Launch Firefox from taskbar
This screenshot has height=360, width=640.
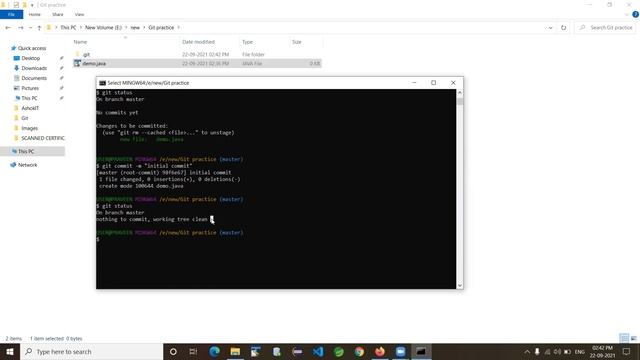click(x=380, y=351)
